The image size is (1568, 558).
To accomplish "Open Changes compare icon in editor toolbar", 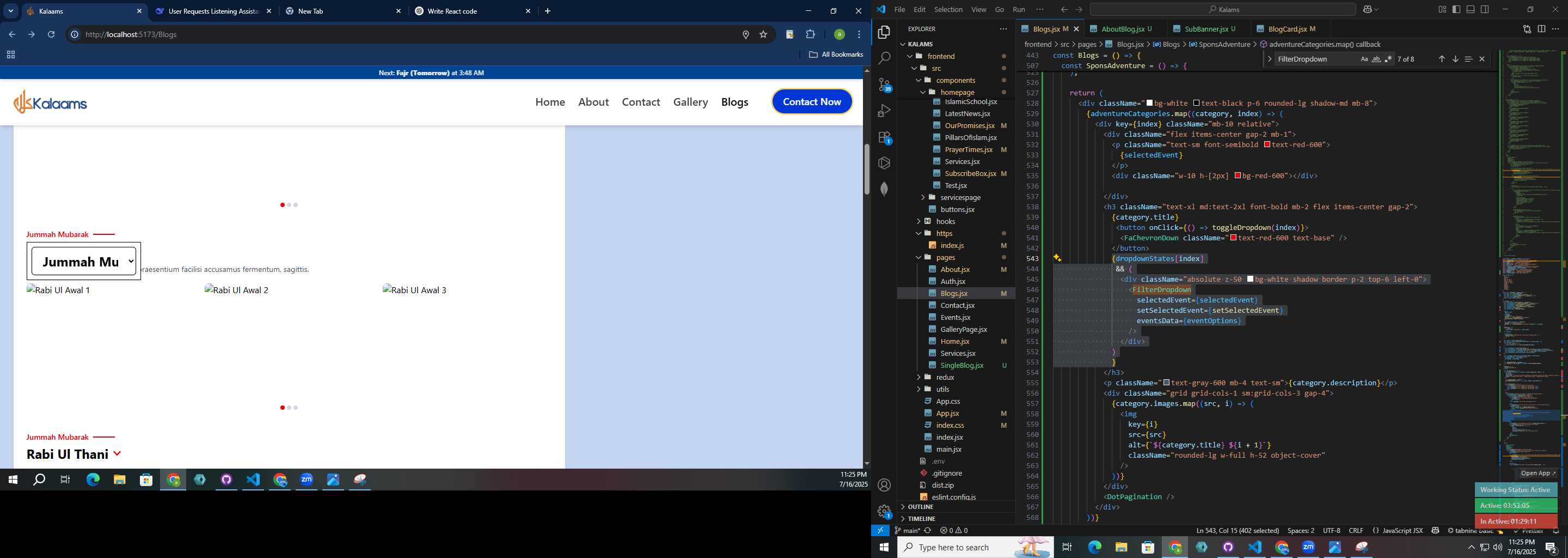I will (1527, 29).
